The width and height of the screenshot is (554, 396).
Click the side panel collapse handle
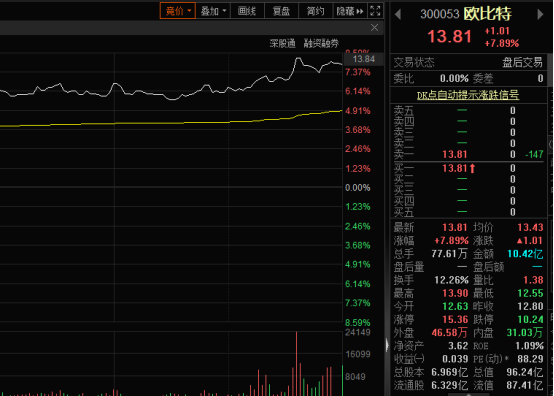point(387,345)
